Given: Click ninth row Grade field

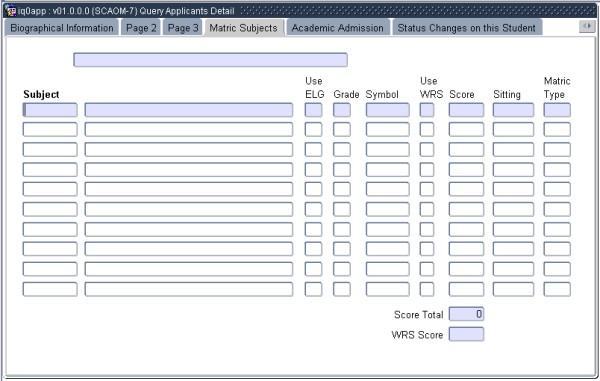Looking at the screenshot, I should 342,269.
